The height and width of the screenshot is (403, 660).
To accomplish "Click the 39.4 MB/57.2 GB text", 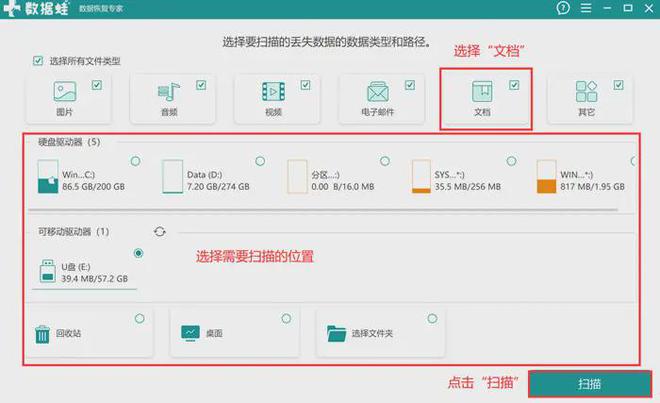I will click(94, 279).
